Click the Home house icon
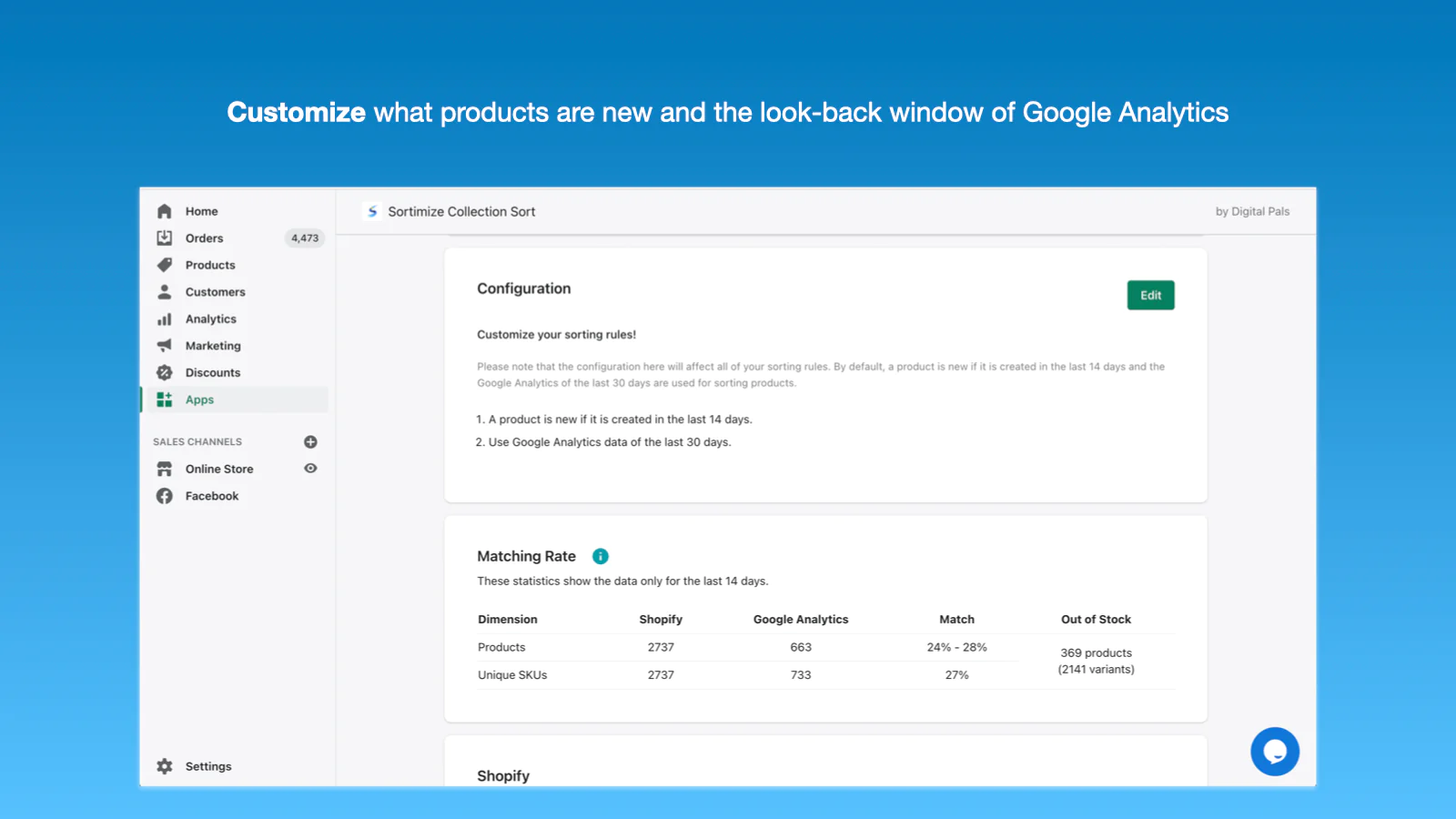 [164, 211]
